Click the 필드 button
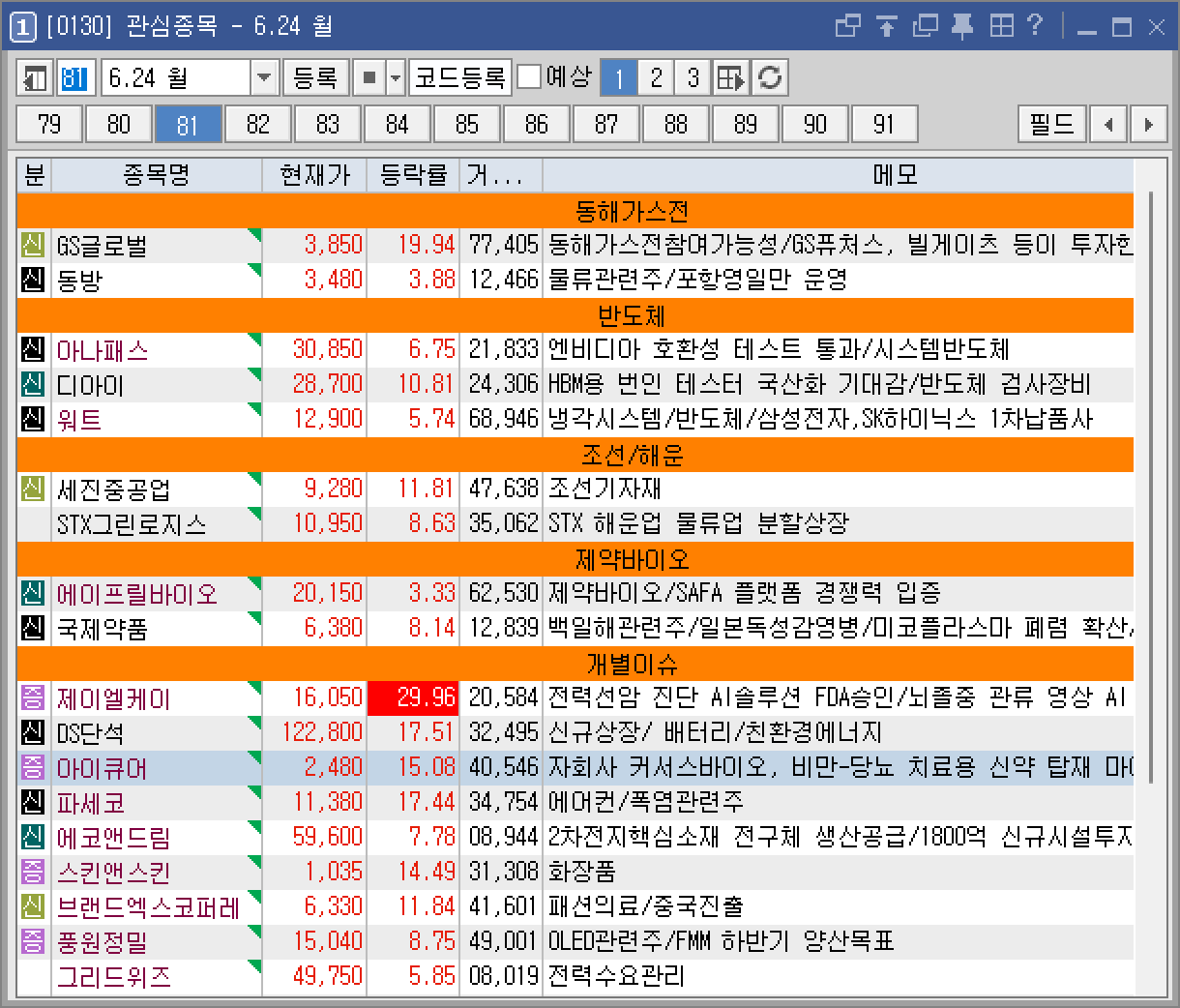The height and width of the screenshot is (1008, 1180). pyautogui.click(x=1052, y=124)
